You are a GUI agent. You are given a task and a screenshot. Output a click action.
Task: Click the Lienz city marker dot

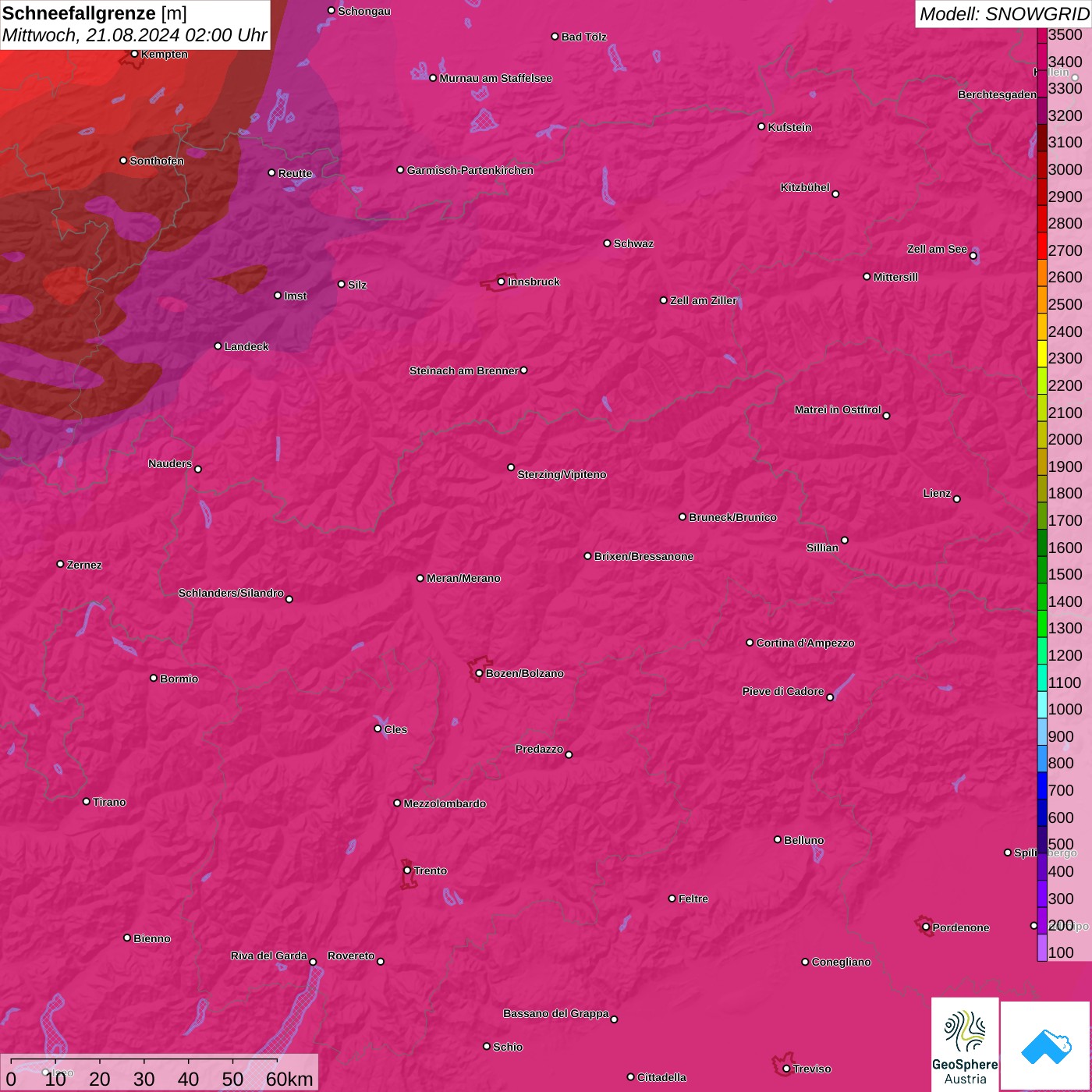(956, 498)
